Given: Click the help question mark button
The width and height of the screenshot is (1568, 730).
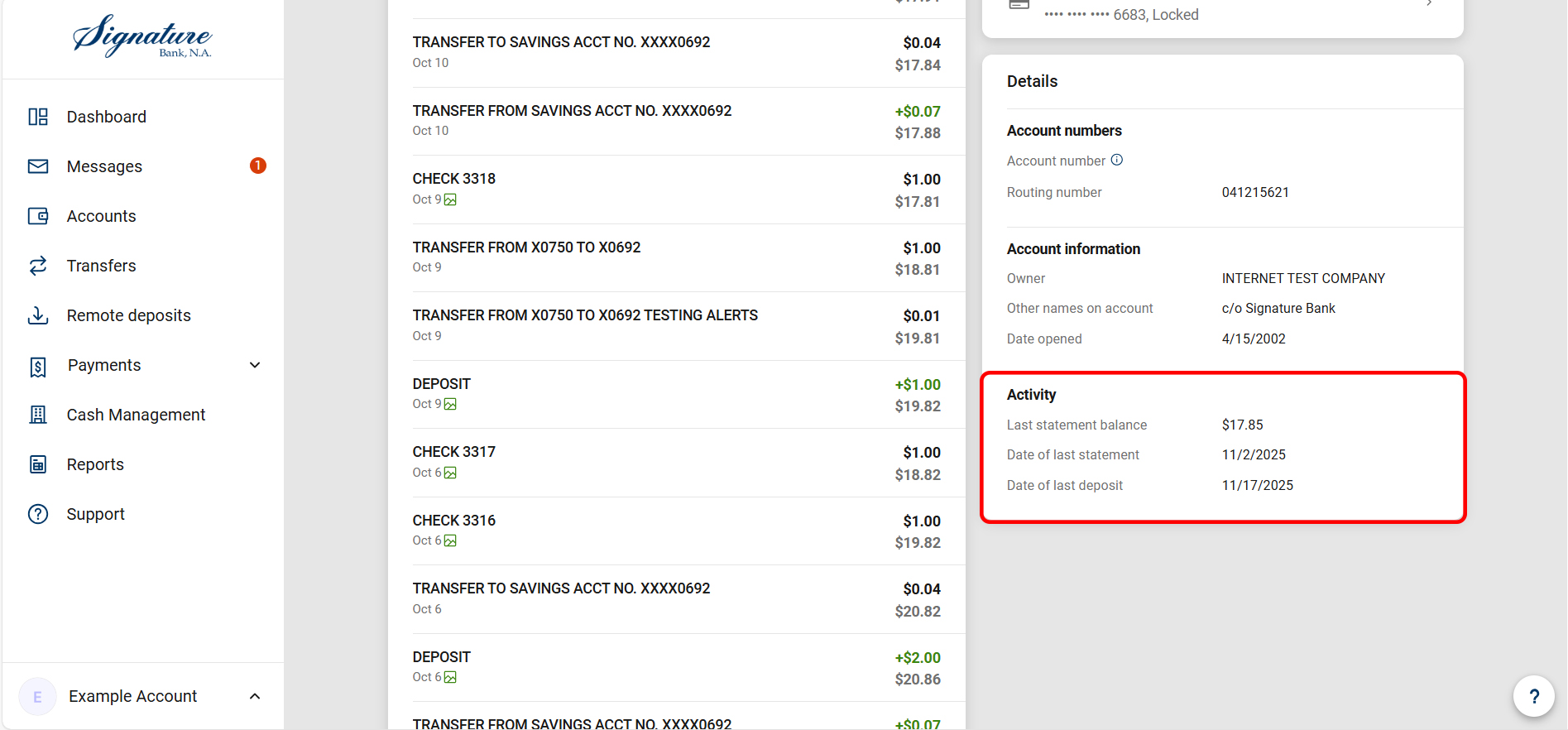Looking at the screenshot, I should click(x=1533, y=696).
